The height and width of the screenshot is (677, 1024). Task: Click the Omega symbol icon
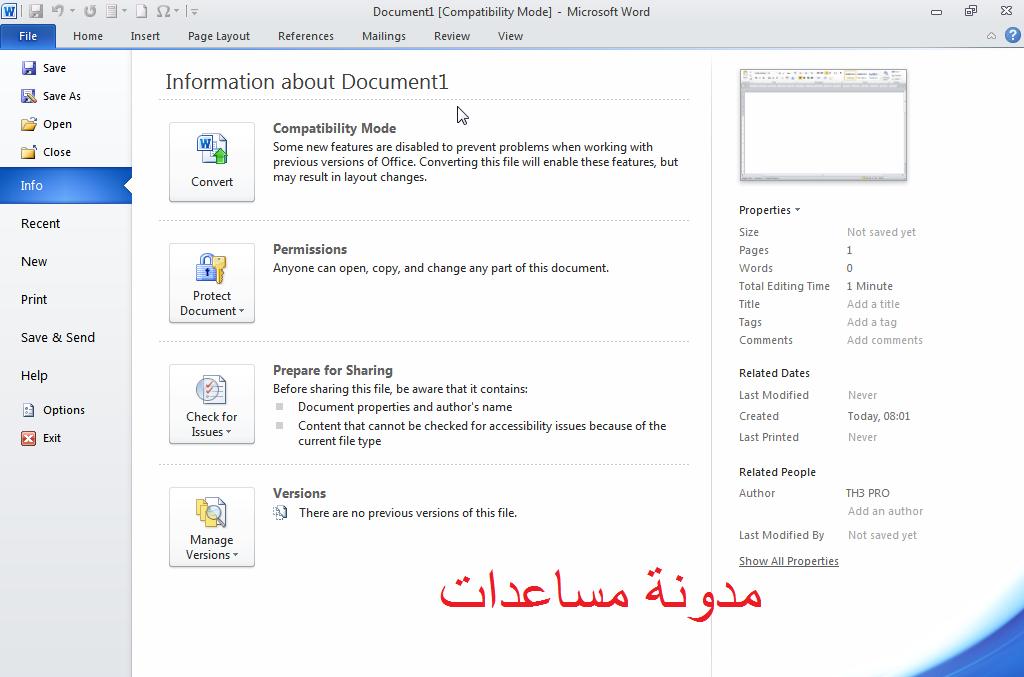[163, 11]
